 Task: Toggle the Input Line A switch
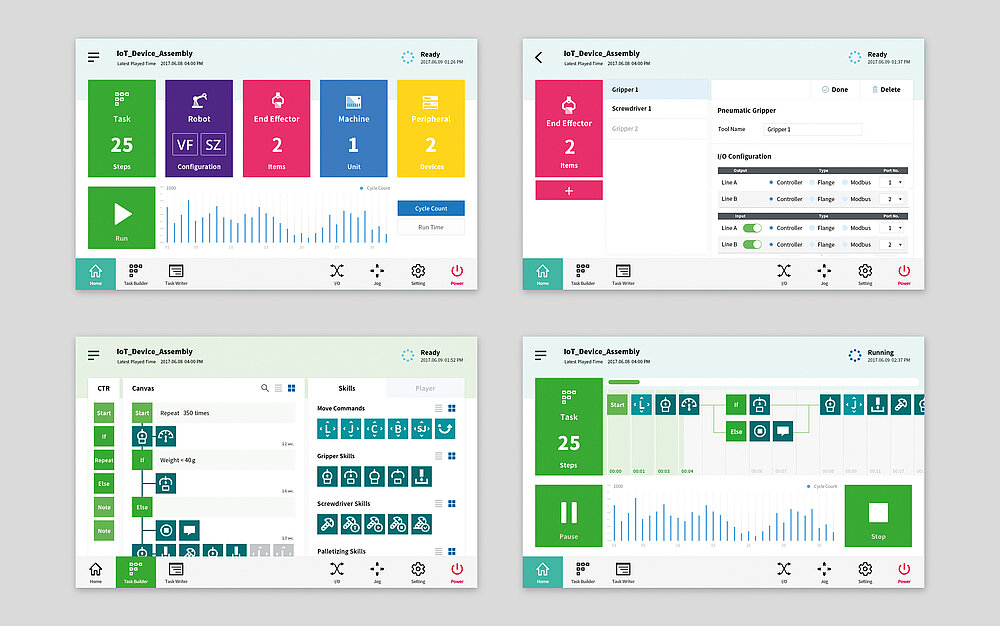pyautogui.click(x=752, y=228)
